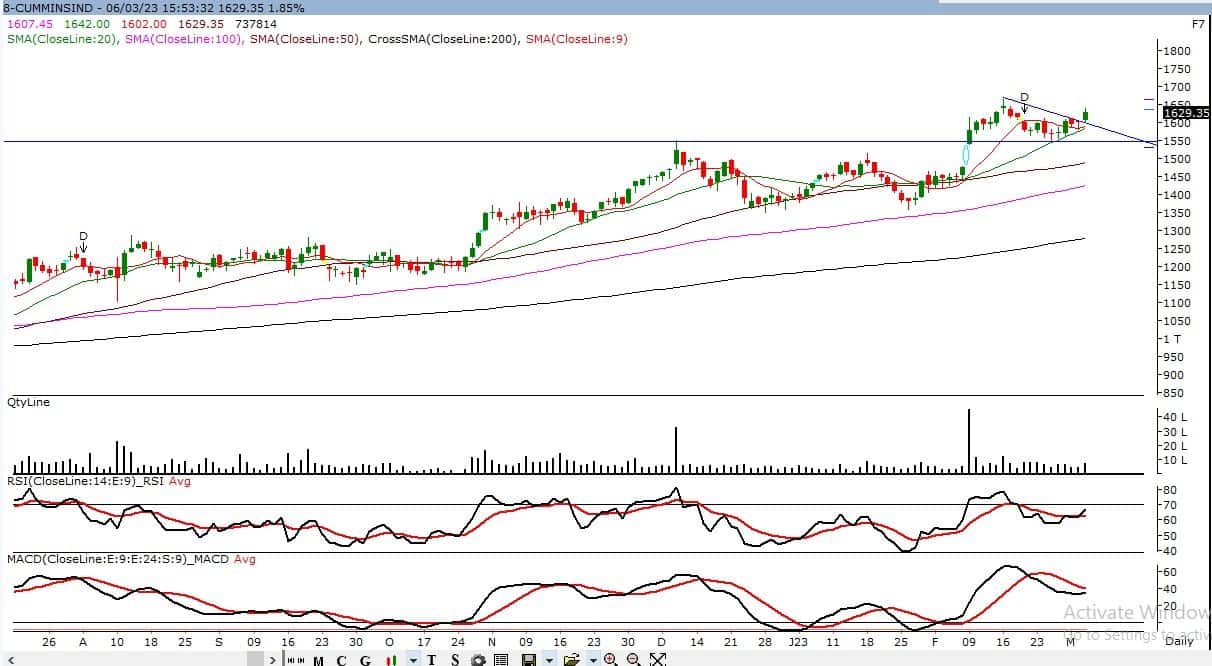Toggle the G button in bottom toolbar
Viewport: 1212px width, 666px height.
(366, 659)
